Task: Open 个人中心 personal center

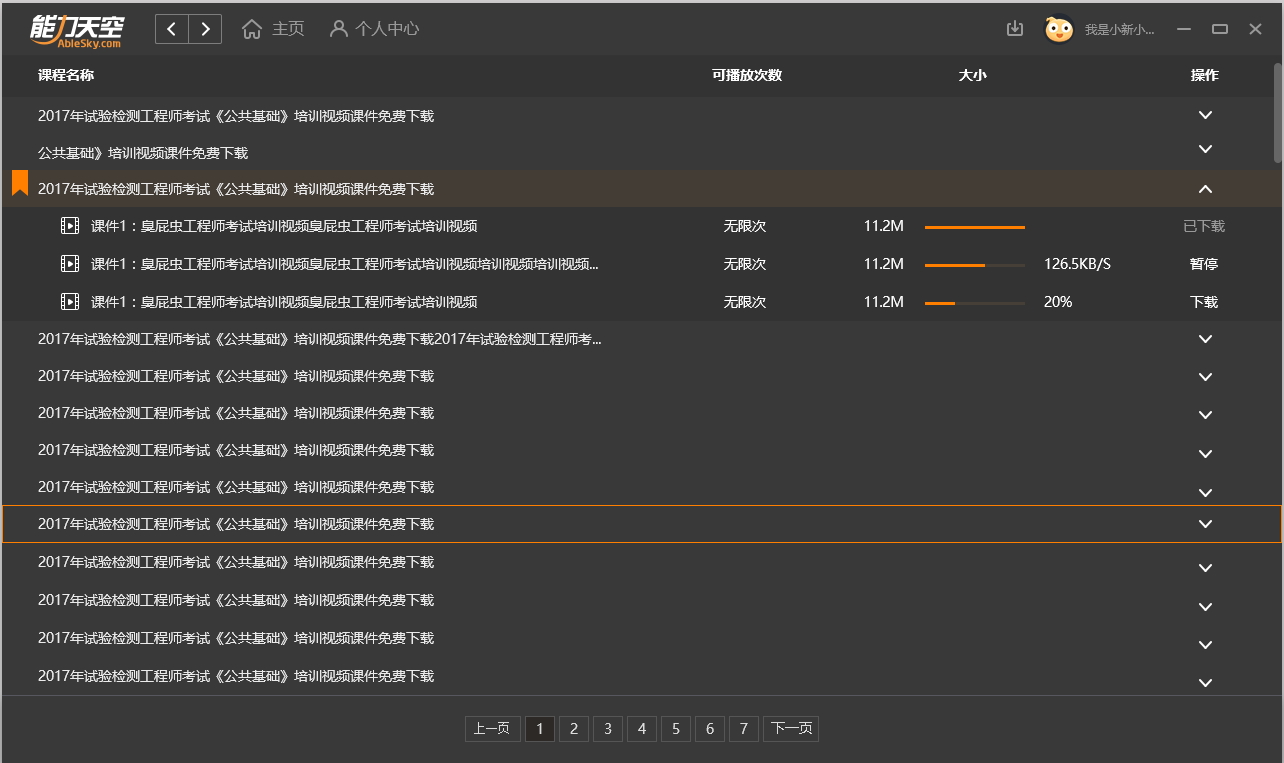Action: pos(375,29)
